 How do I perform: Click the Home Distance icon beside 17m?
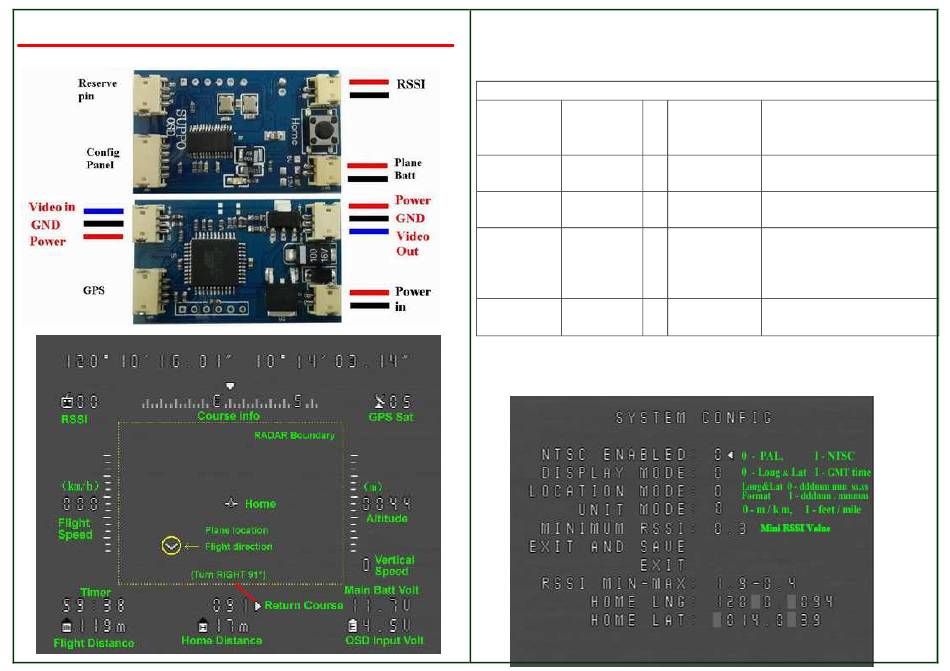pos(203,625)
